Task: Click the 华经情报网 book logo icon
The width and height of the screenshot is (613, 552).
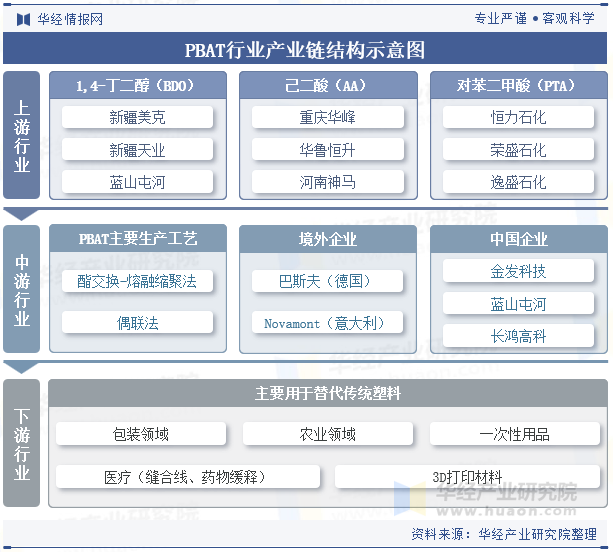Action: pyautogui.click(x=23, y=19)
